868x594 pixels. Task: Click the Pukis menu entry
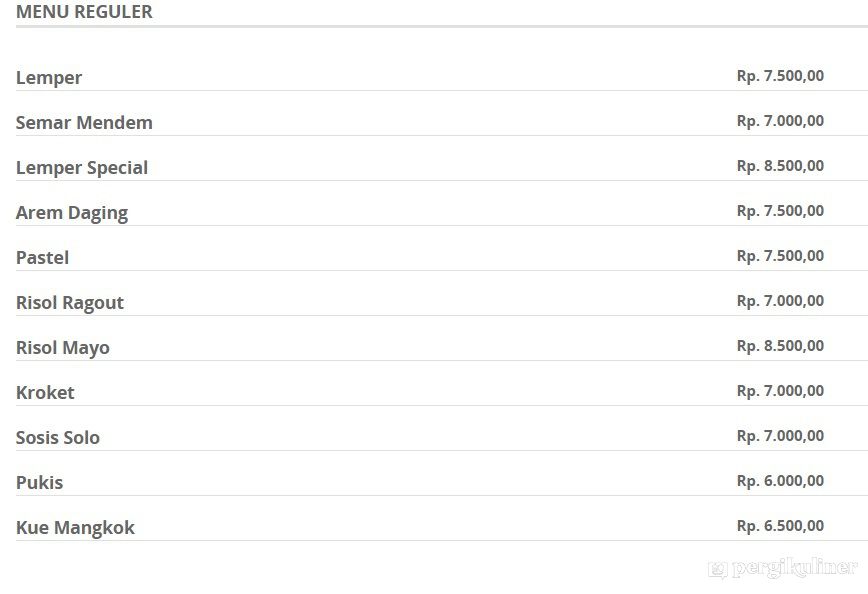coord(39,483)
